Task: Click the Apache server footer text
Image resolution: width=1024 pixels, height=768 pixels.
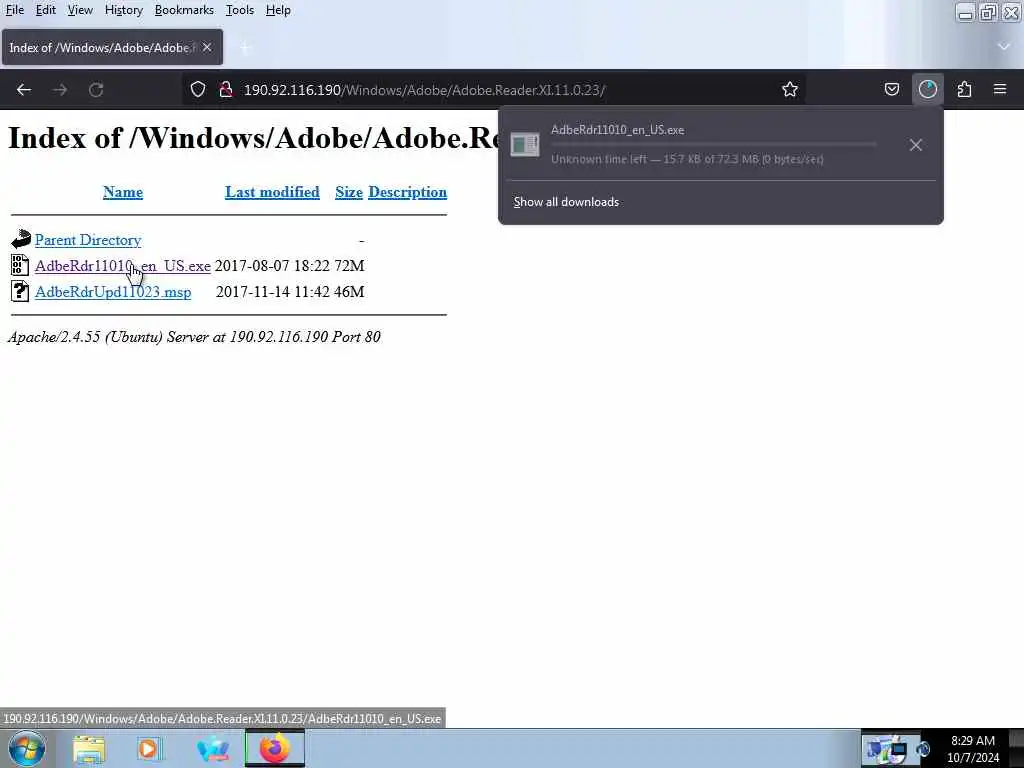Action: pos(194,337)
